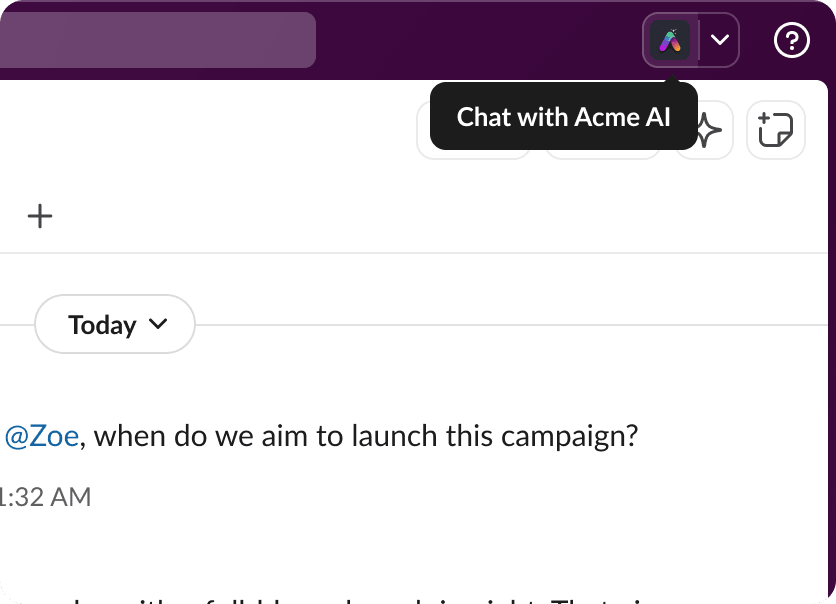Open the @Zoe mention link
This screenshot has height=604, width=836.
point(42,437)
